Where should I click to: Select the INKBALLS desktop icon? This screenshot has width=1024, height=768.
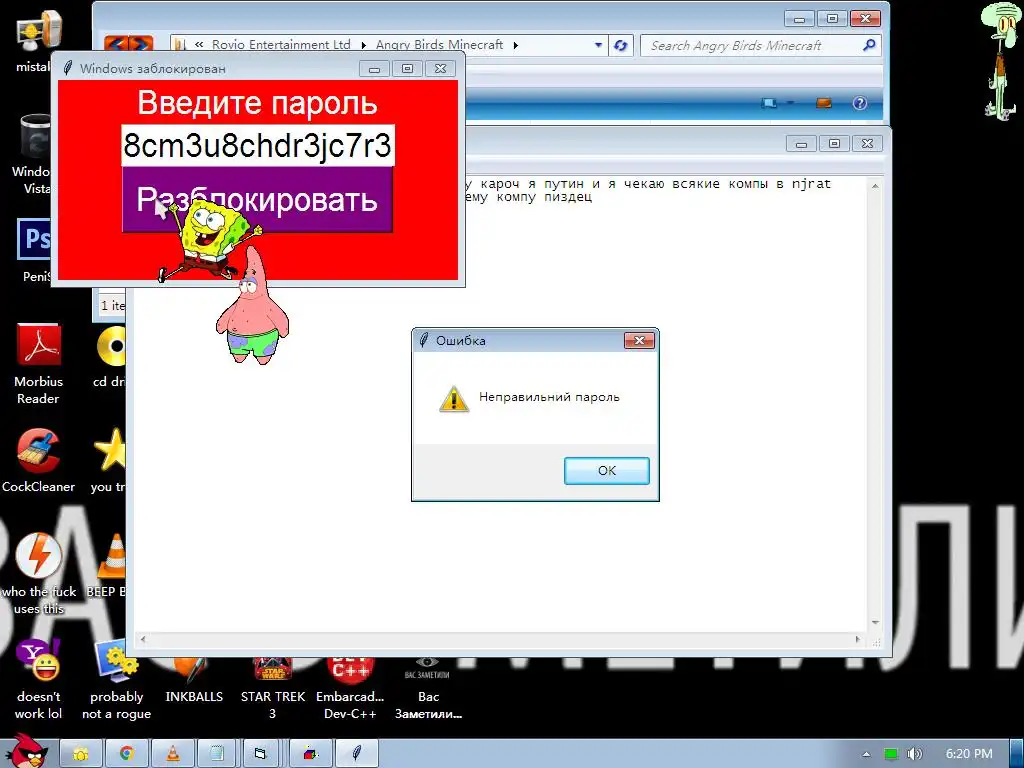pos(194,681)
